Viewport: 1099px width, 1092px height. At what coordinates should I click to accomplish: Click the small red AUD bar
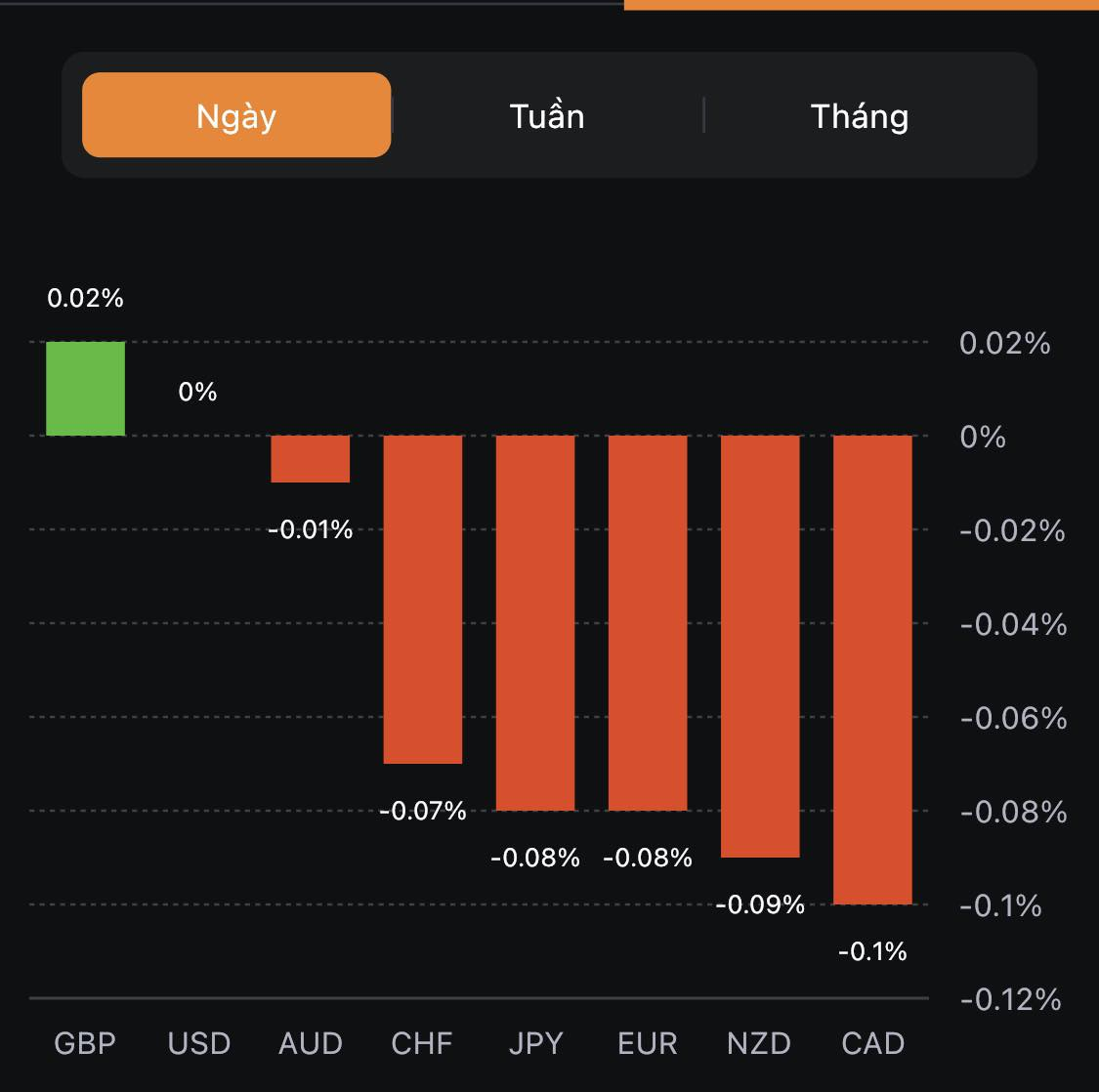(310, 459)
